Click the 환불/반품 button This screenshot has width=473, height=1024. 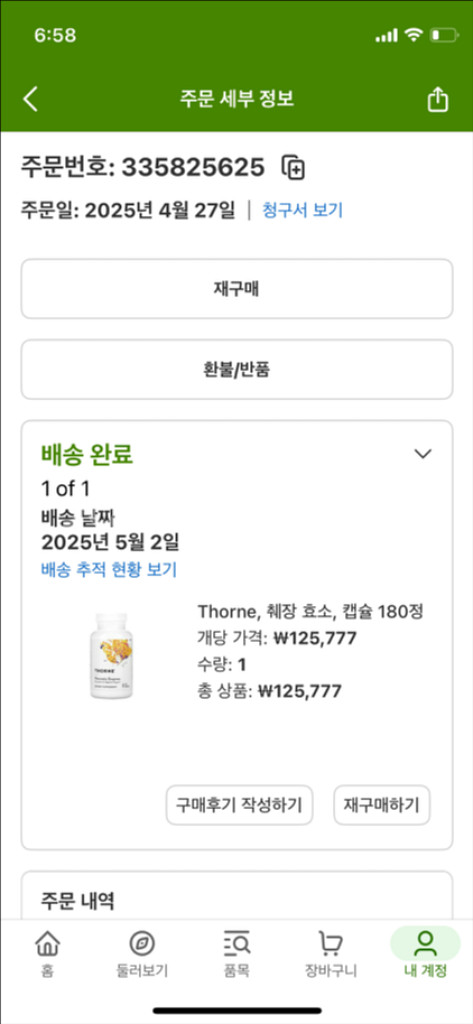click(236, 369)
